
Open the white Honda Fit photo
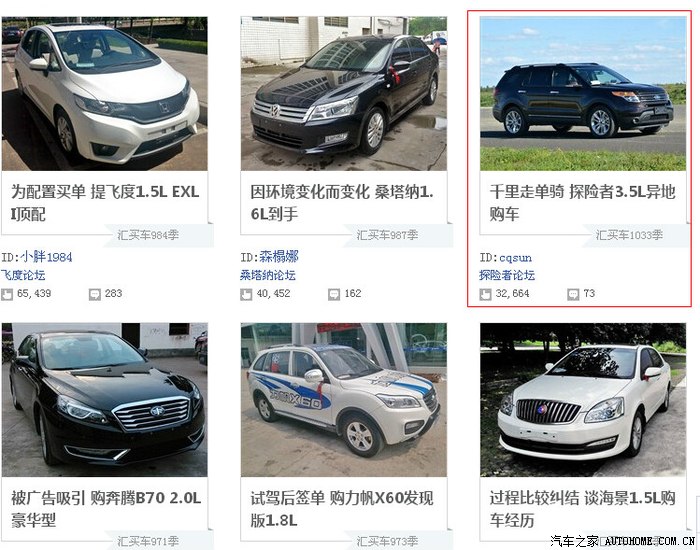tap(104, 94)
